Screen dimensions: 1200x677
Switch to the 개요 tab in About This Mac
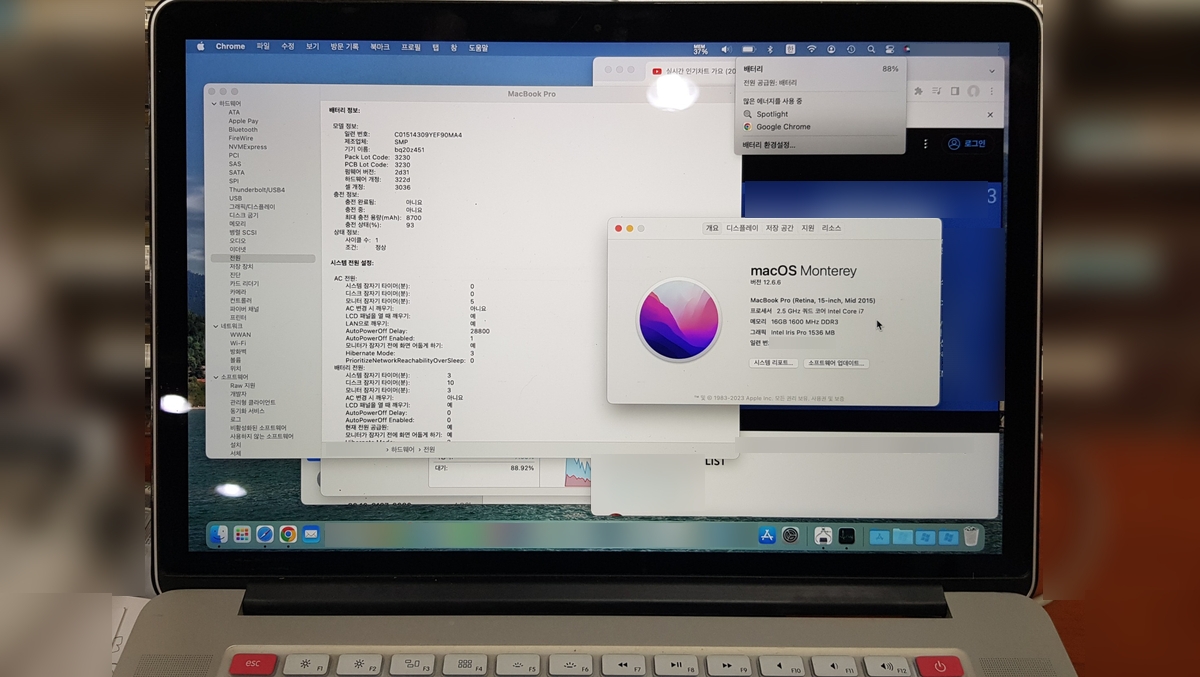(x=712, y=228)
